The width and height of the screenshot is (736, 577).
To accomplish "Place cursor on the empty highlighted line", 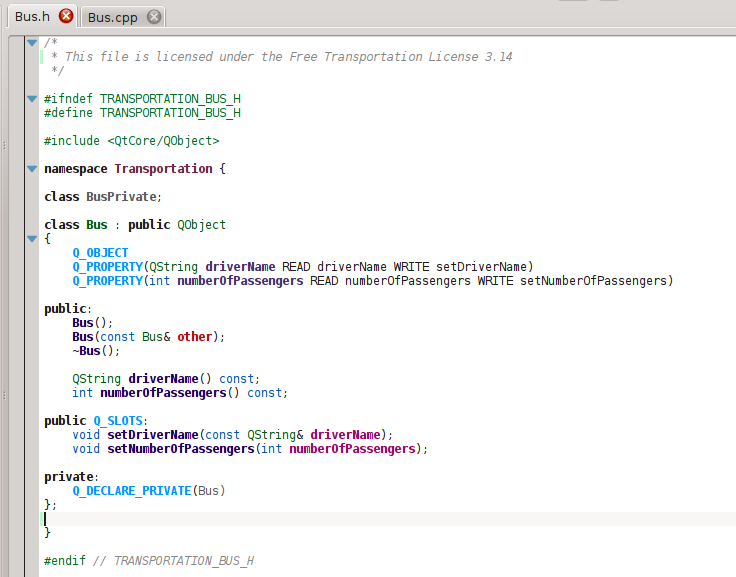I will (387, 519).
